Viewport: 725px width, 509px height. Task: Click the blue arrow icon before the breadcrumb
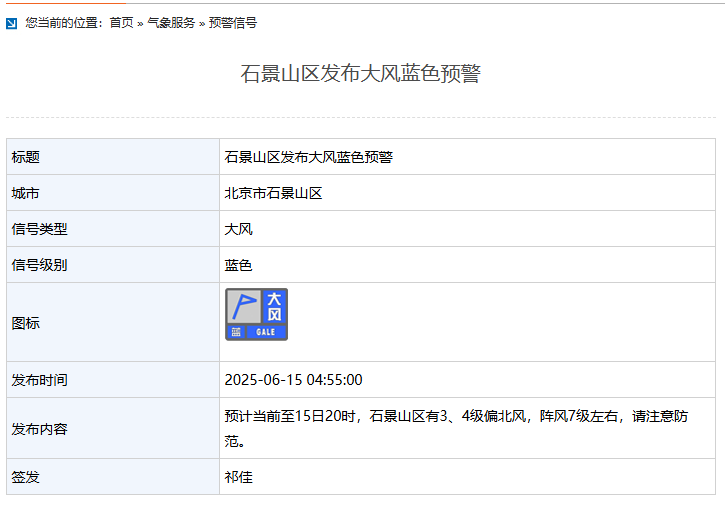pos(12,23)
